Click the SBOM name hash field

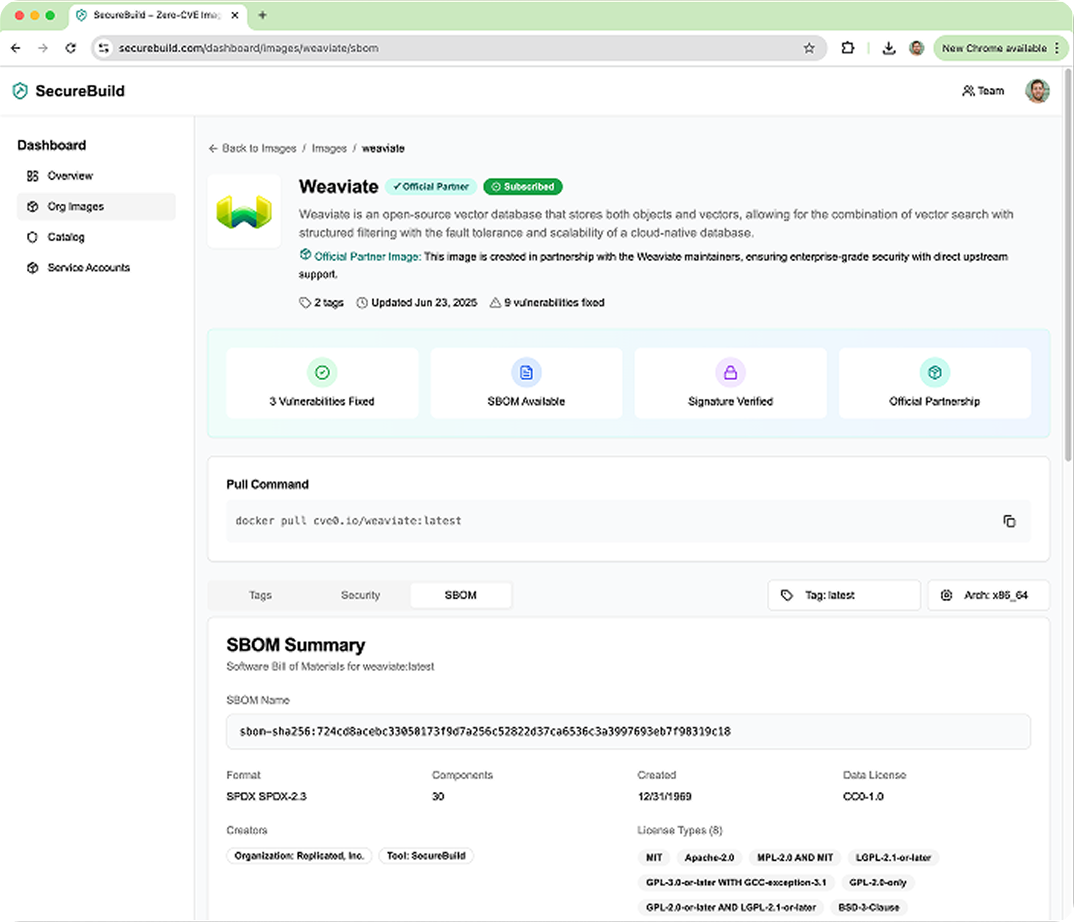click(628, 732)
